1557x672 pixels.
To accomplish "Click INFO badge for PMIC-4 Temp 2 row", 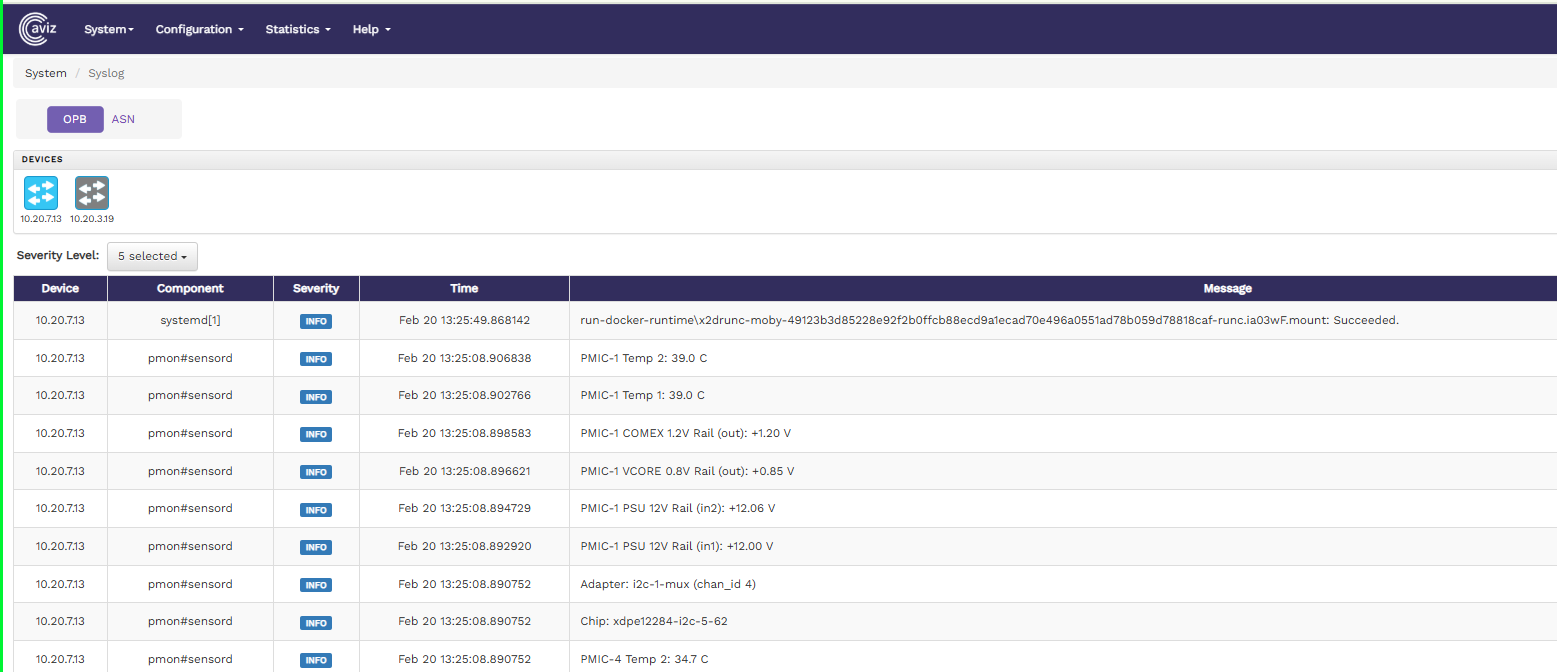I will coord(316,660).
